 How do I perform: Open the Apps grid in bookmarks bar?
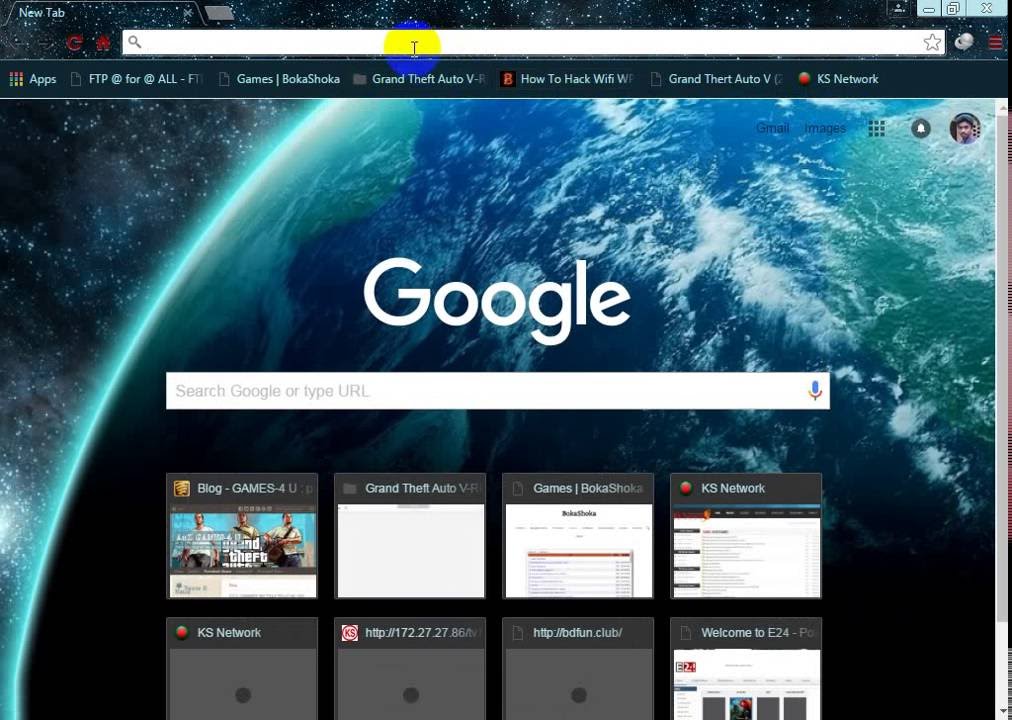click(x=33, y=79)
